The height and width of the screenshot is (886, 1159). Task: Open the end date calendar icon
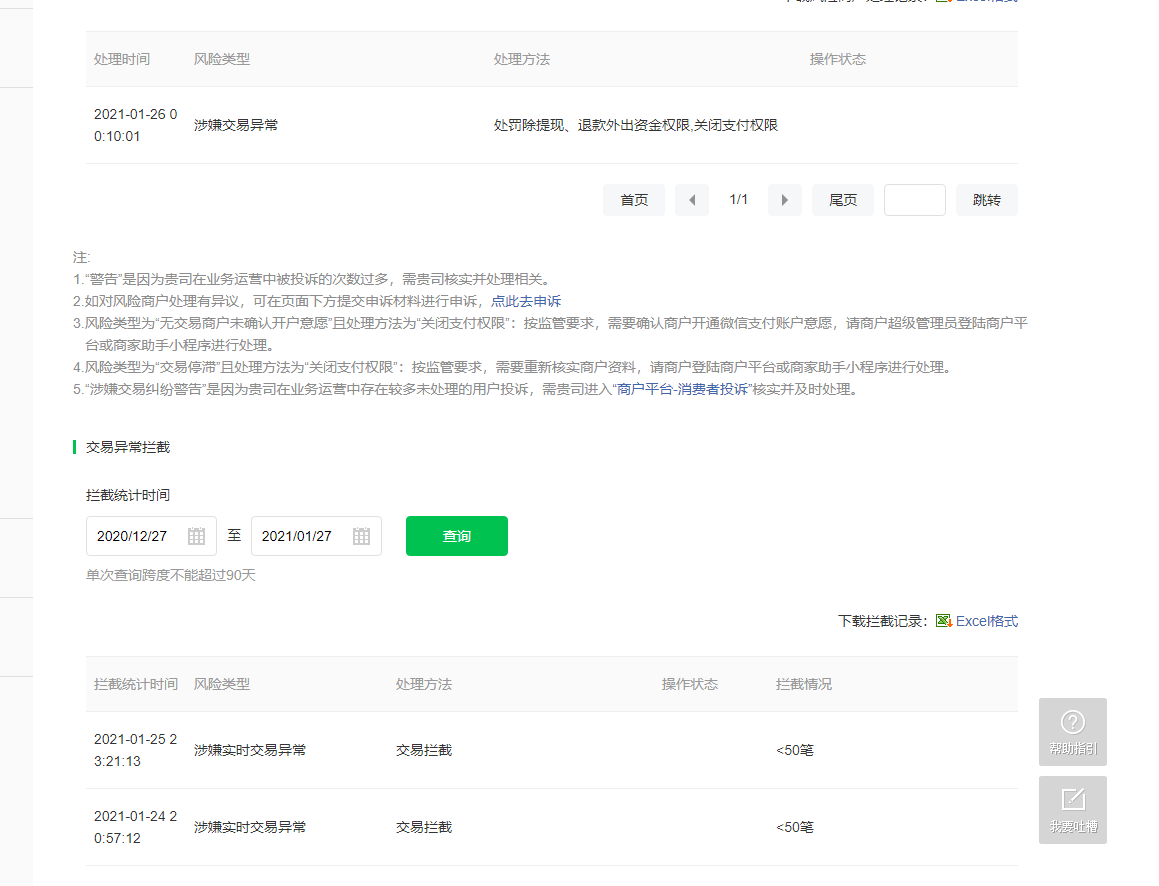point(361,536)
